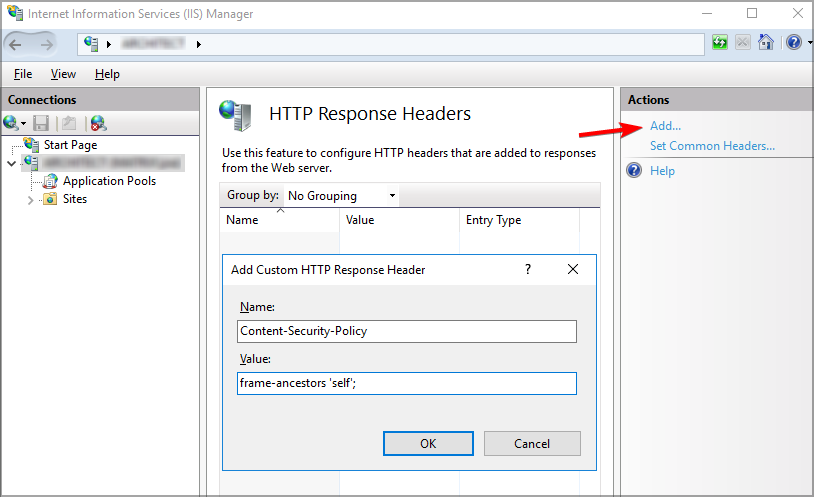Expand the breadcrumb arrow after server name

tap(198, 44)
